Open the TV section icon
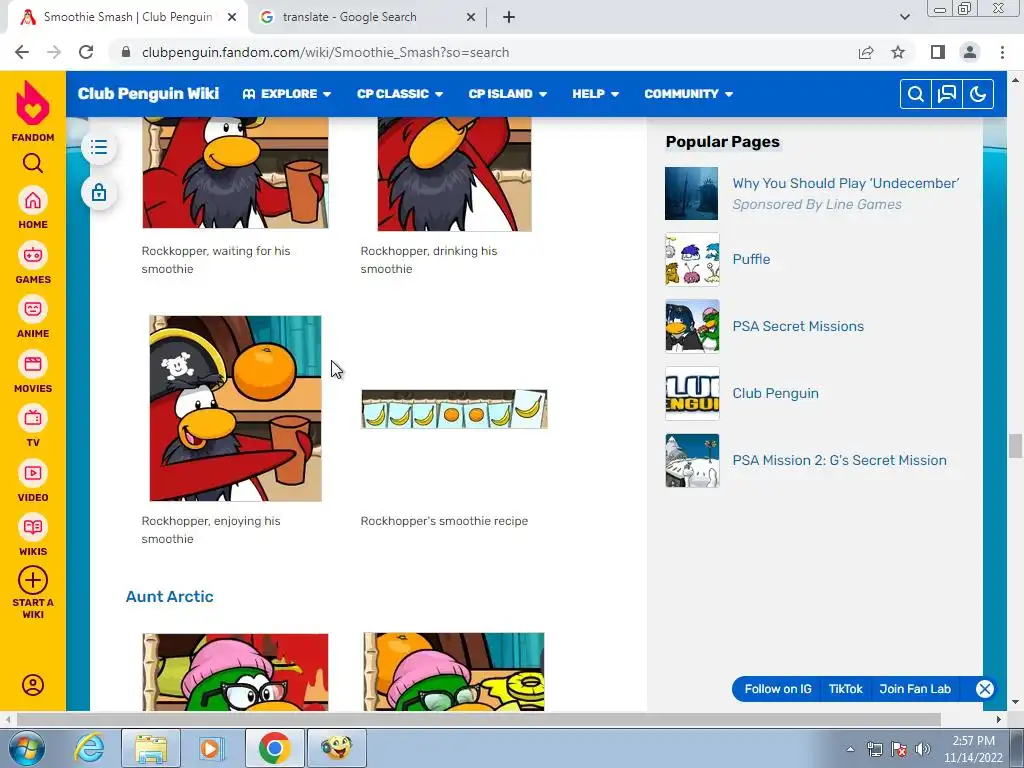The width and height of the screenshot is (1024, 768). tap(33, 418)
